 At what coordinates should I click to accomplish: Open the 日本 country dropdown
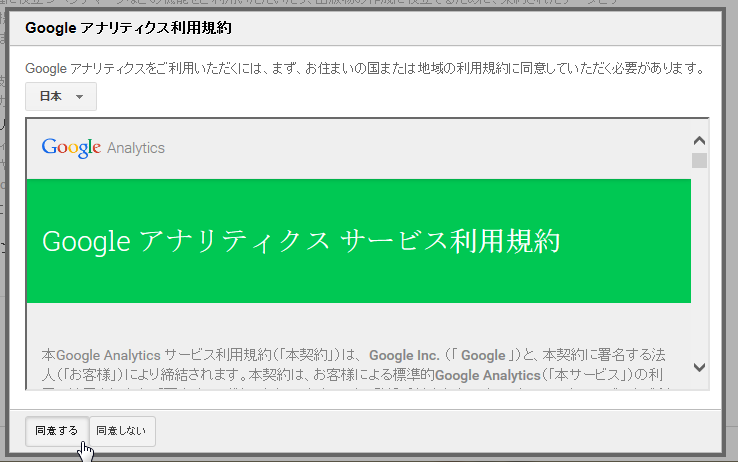click(x=61, y=96)
